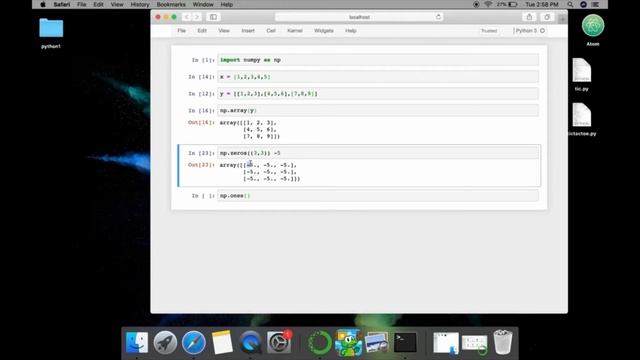Open Jupyter Kernel menu
This screenshot has width=640, height=360.
click(295, 31)
